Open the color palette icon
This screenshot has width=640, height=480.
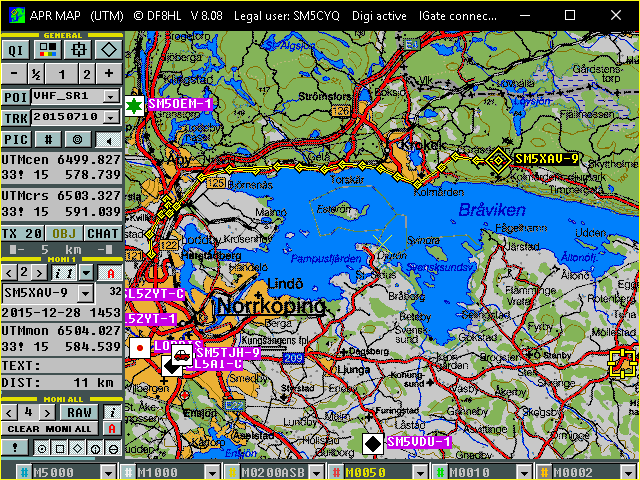46,50
